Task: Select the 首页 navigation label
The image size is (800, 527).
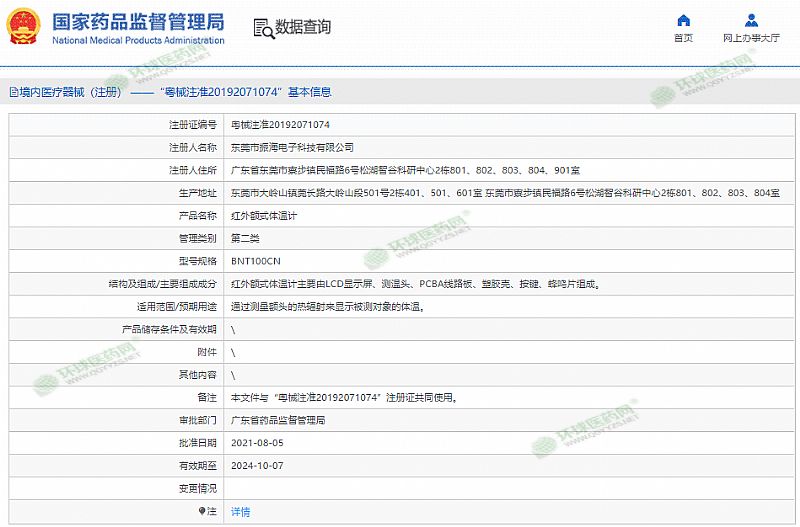Action: coord(683,38)
